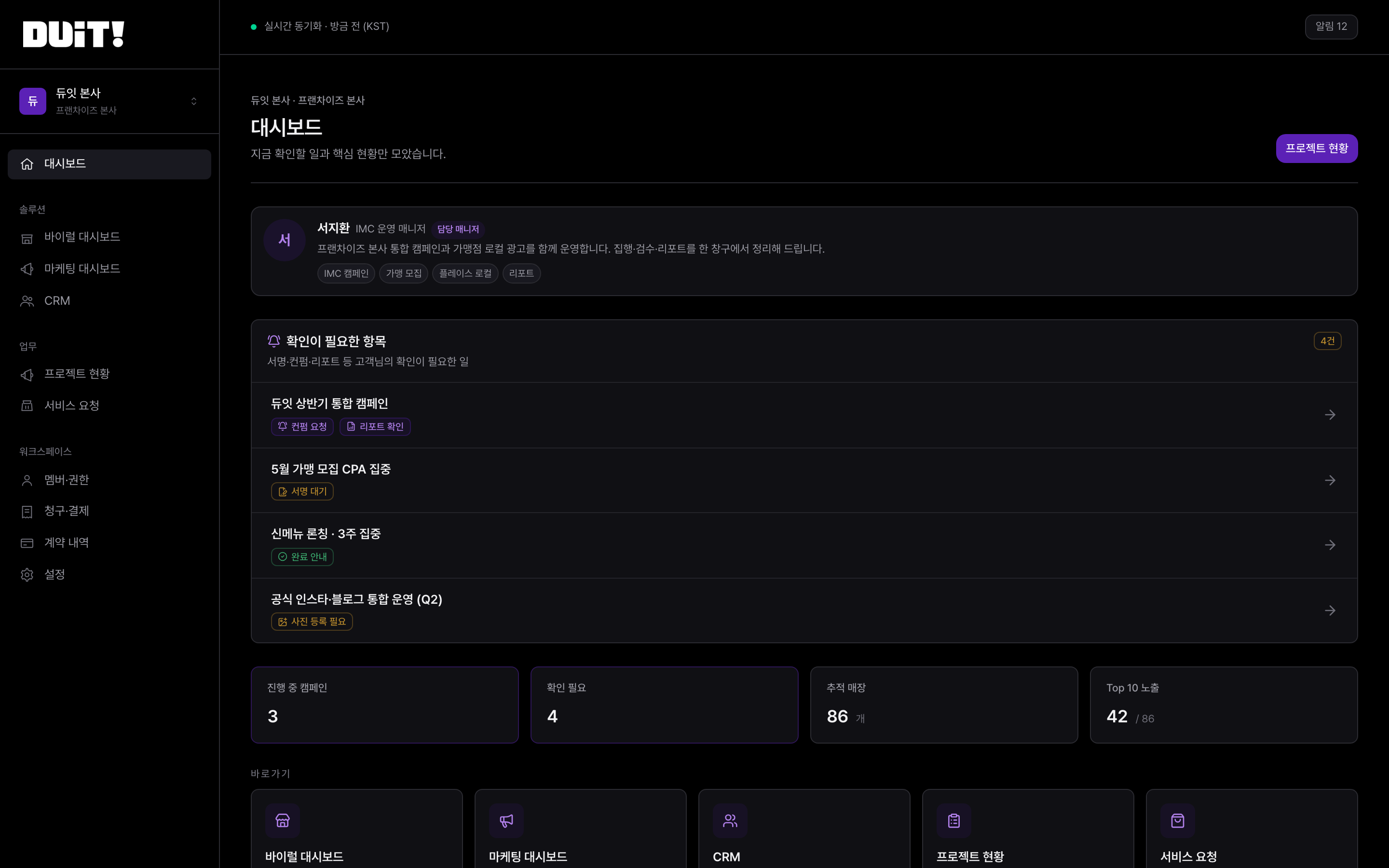Screen dimensions: 1389x868
Task: Click the purple 프로젝트 현황 button
Action: pyautogui.click(x=1317, y=149)
